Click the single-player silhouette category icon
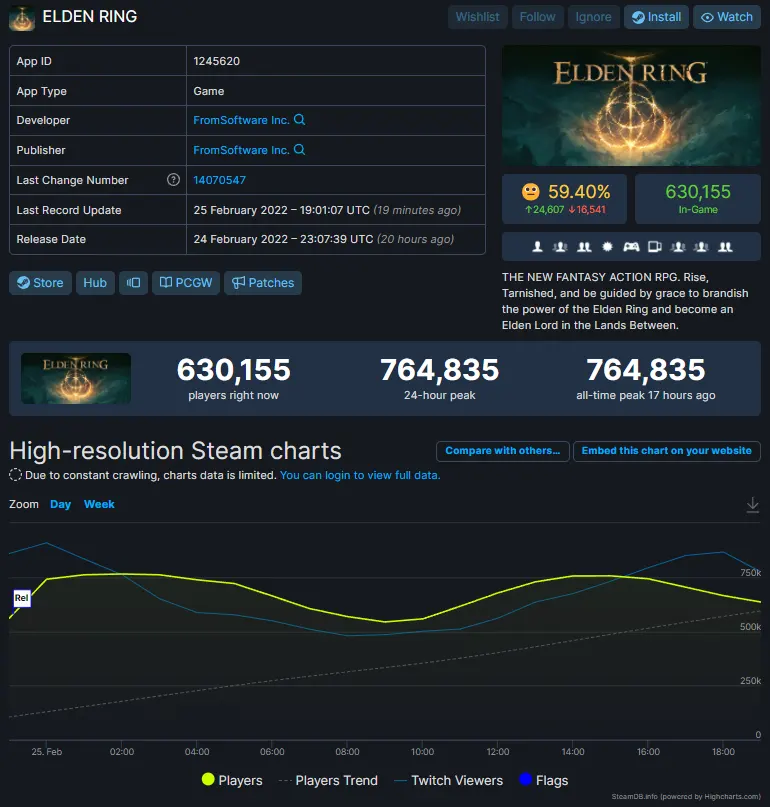The width and height of the screenshot is (770, 807). point(537,247)
